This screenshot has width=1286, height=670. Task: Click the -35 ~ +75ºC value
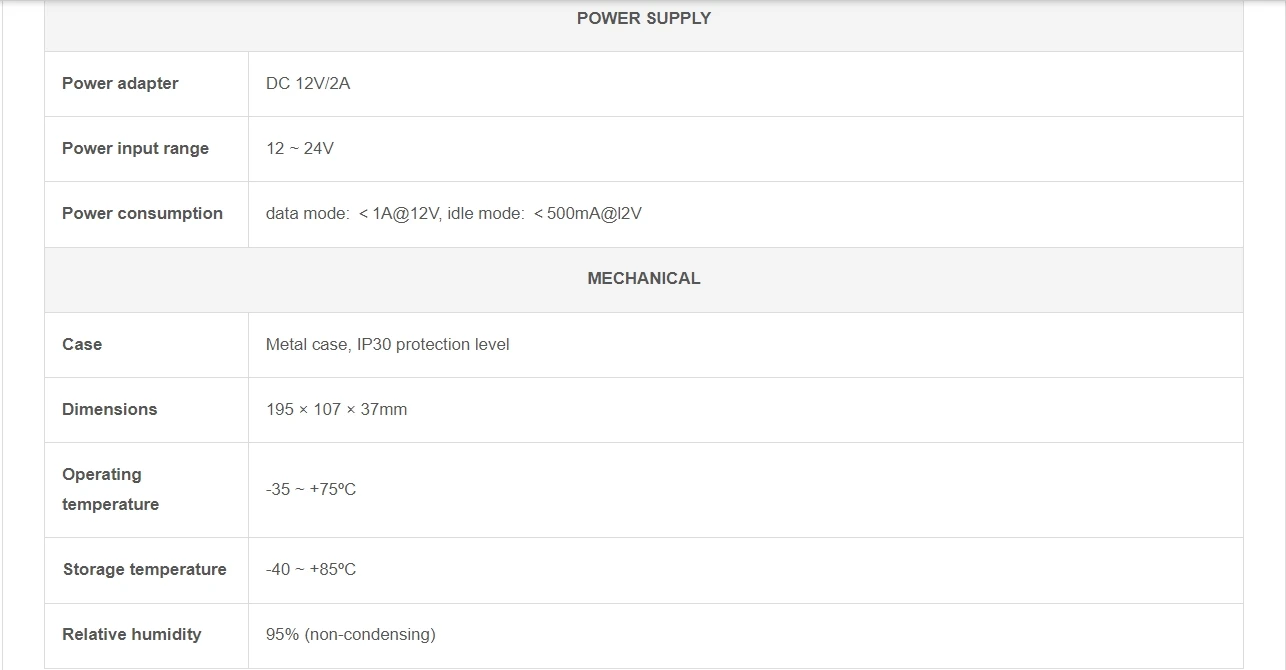click(310, 489)
